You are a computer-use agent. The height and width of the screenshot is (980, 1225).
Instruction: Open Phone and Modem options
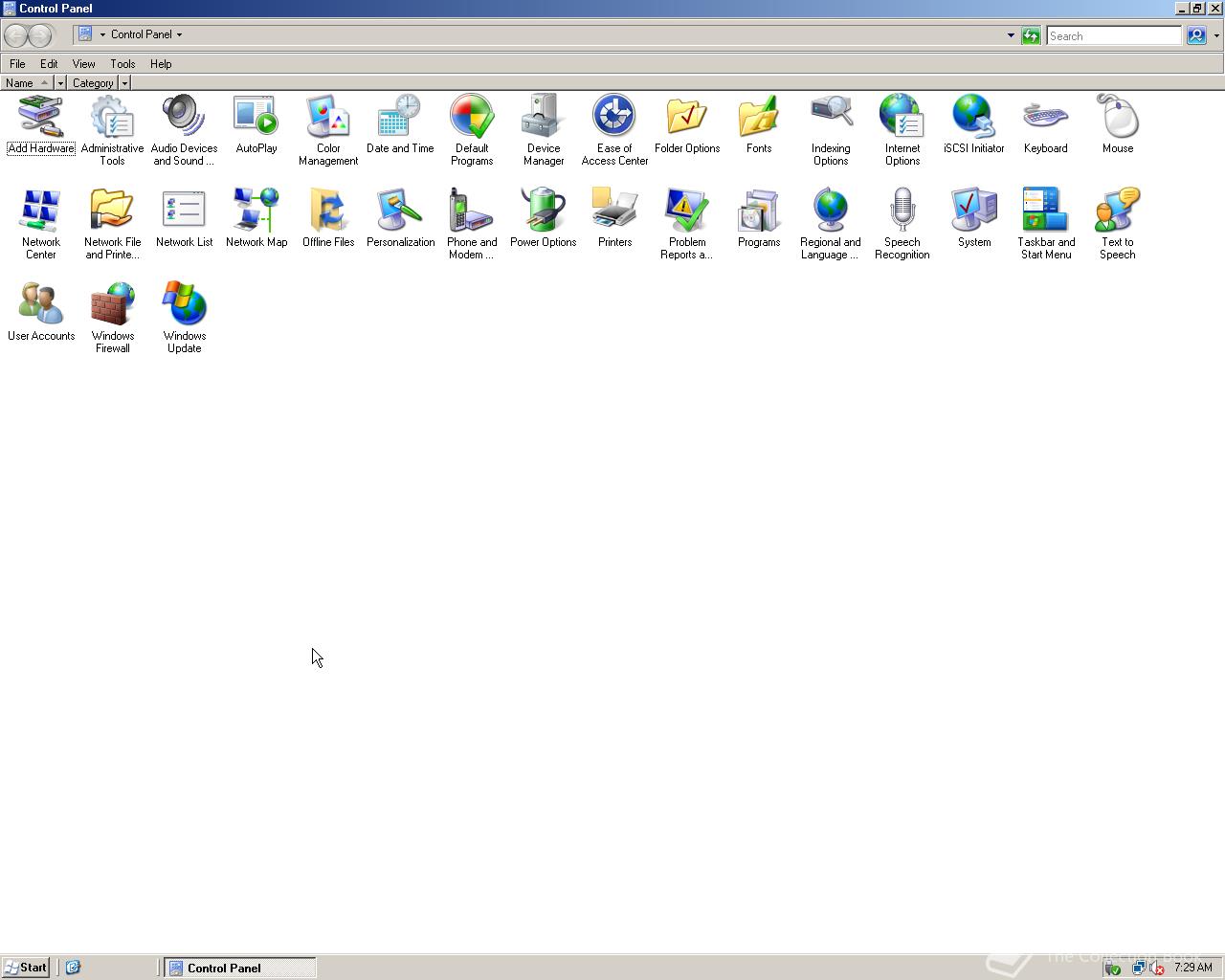[x=472, y=224]
